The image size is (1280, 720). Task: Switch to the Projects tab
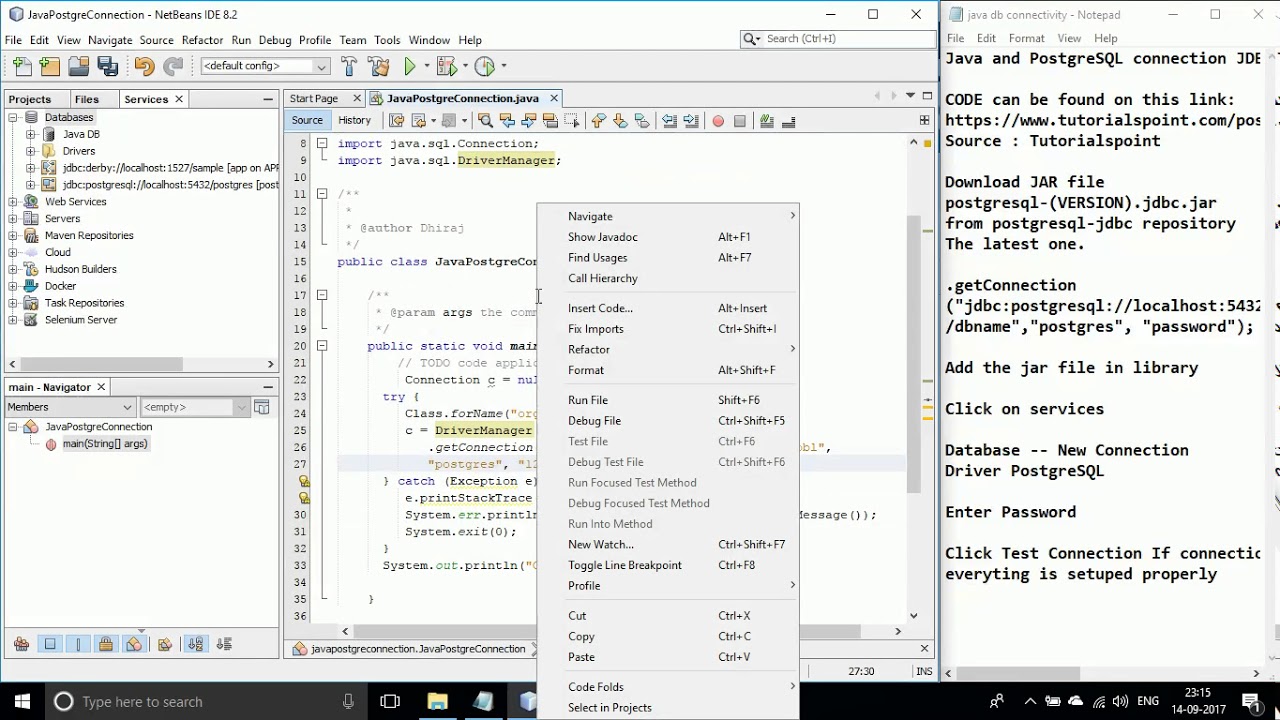point(30,99)
